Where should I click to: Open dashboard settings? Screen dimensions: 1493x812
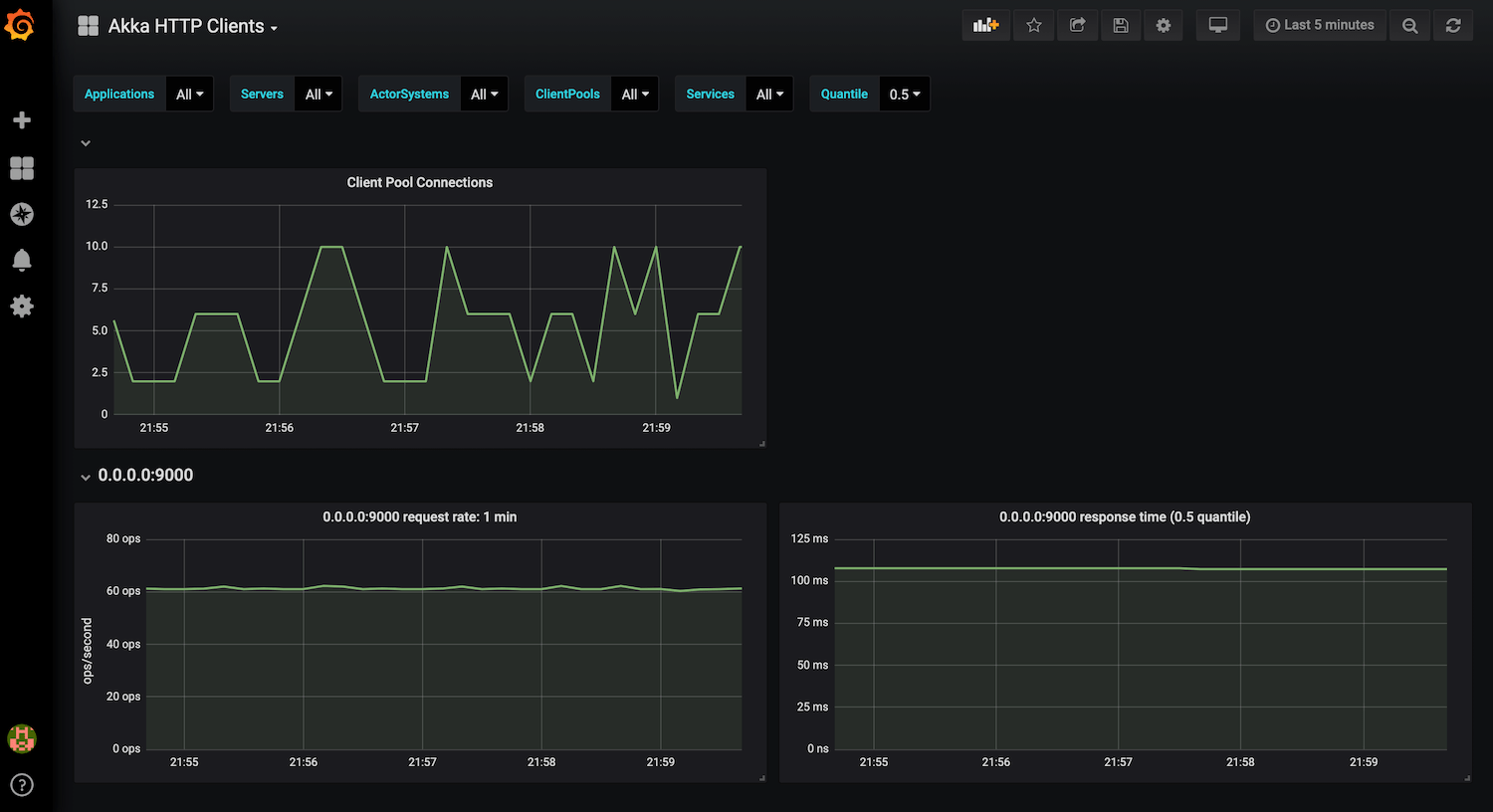[x=1164, y=25]
